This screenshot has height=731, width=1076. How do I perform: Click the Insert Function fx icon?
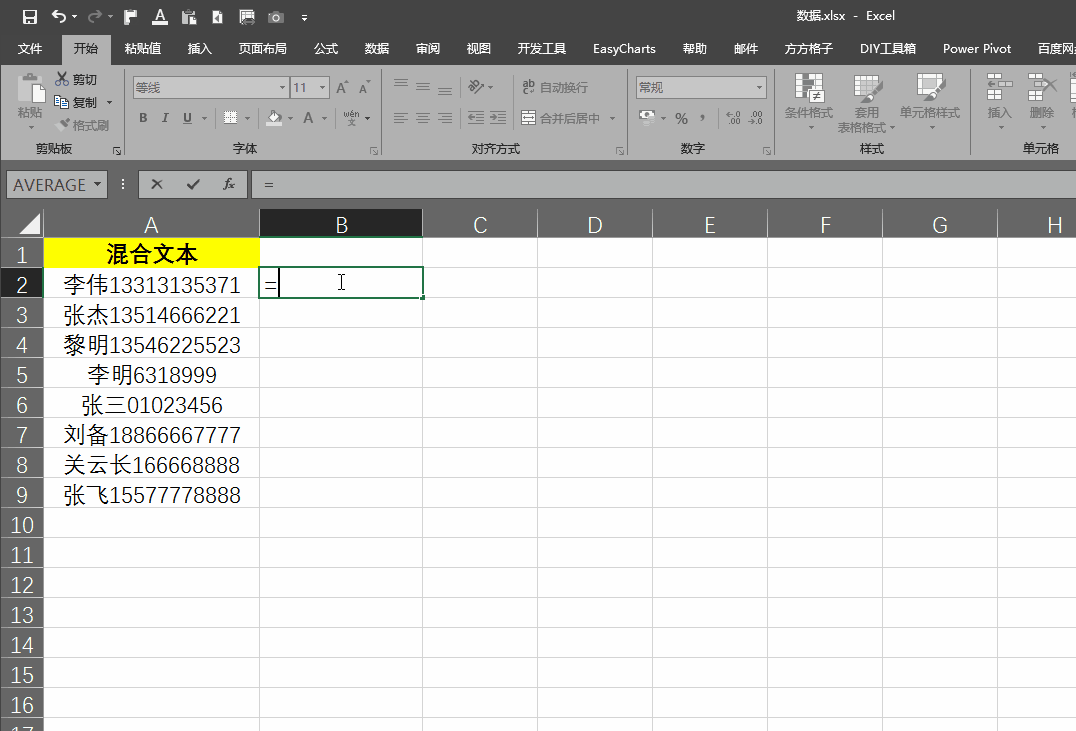tap(229, 184)
